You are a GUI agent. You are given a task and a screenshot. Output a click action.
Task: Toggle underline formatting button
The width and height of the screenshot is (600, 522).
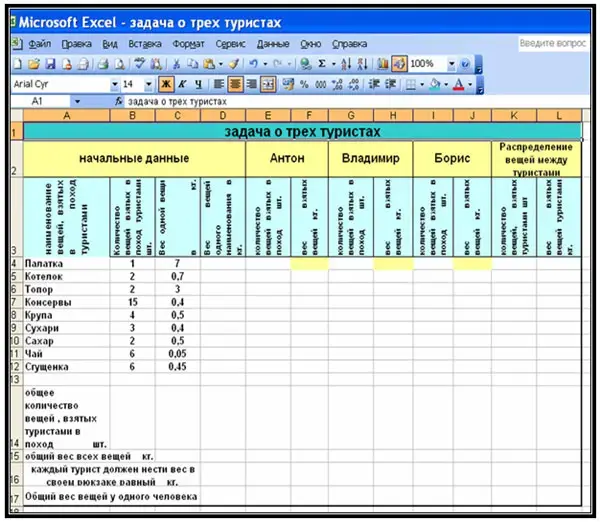(x=198, y=84)
